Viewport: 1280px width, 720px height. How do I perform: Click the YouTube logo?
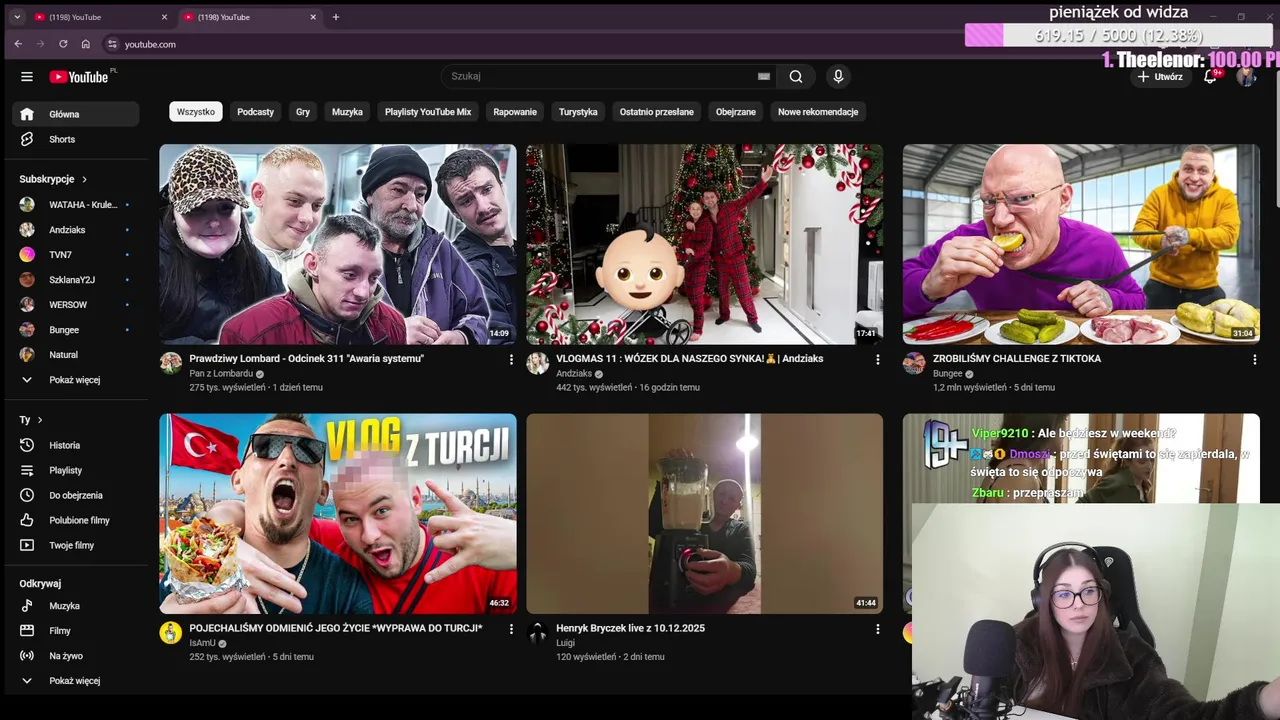(79, 77)
